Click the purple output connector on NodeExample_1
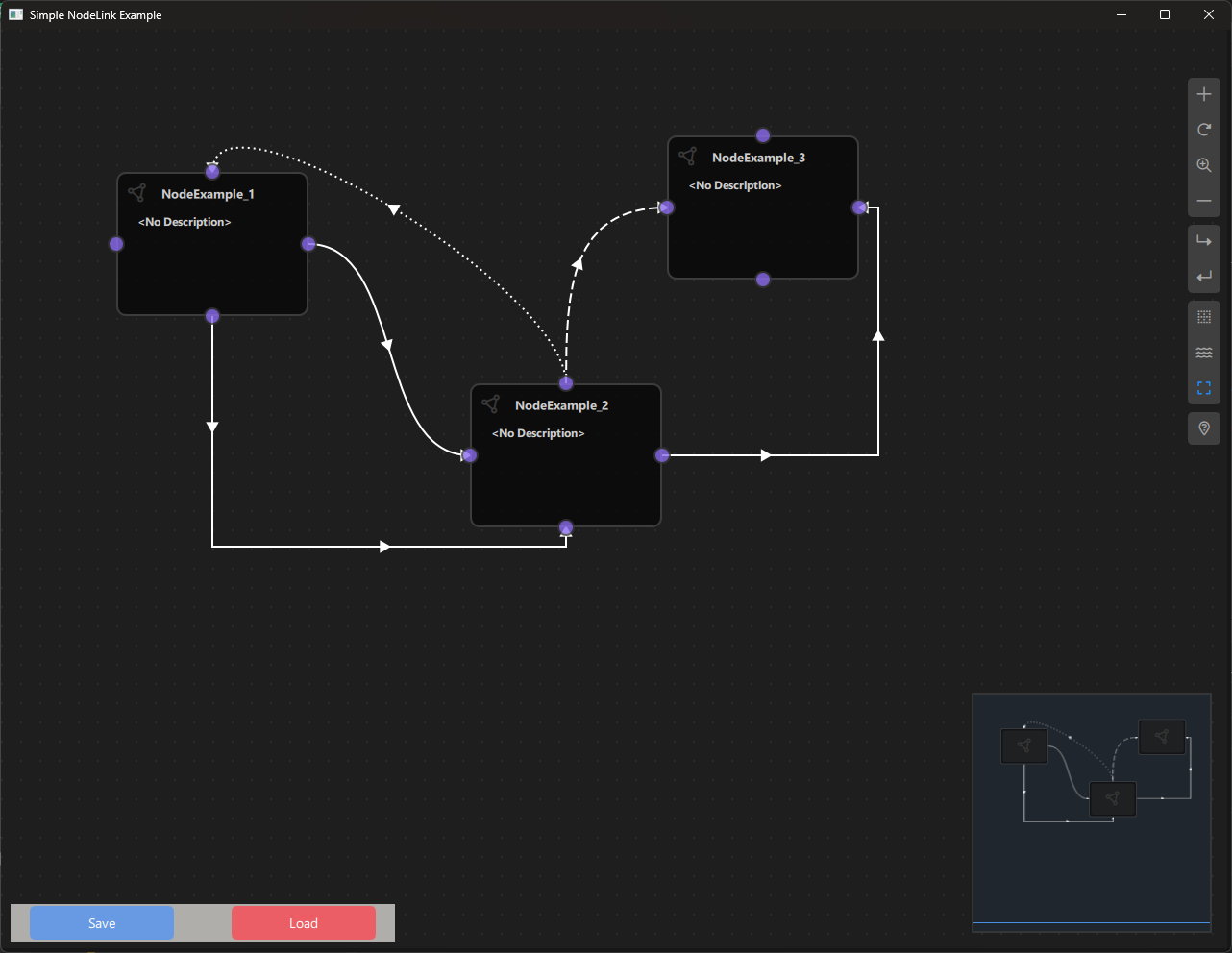 (308, 244)
